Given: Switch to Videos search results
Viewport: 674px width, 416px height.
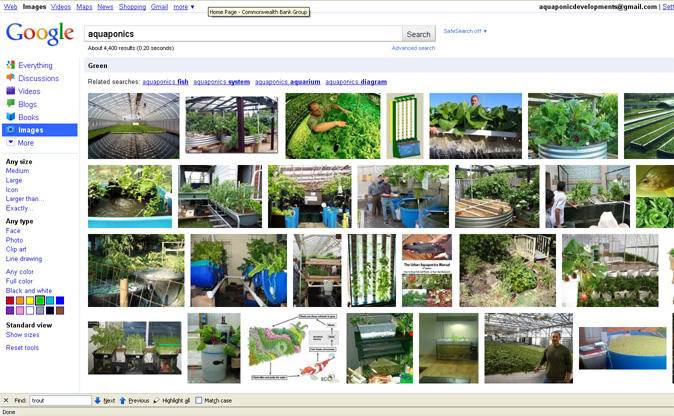Looking at the screenshot, I should pyautogui.click(x=28, y=91).
